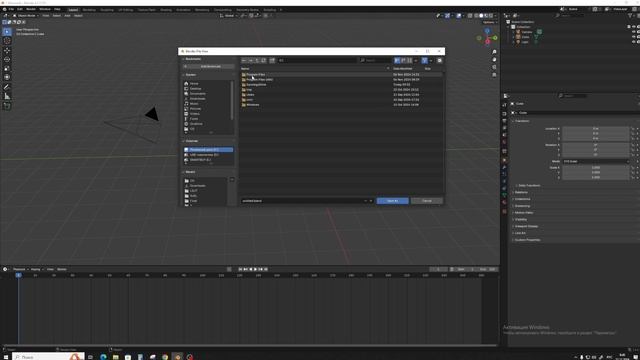640x360 pixels.
Task: Create a new folder in file browser
Action: 272,60
